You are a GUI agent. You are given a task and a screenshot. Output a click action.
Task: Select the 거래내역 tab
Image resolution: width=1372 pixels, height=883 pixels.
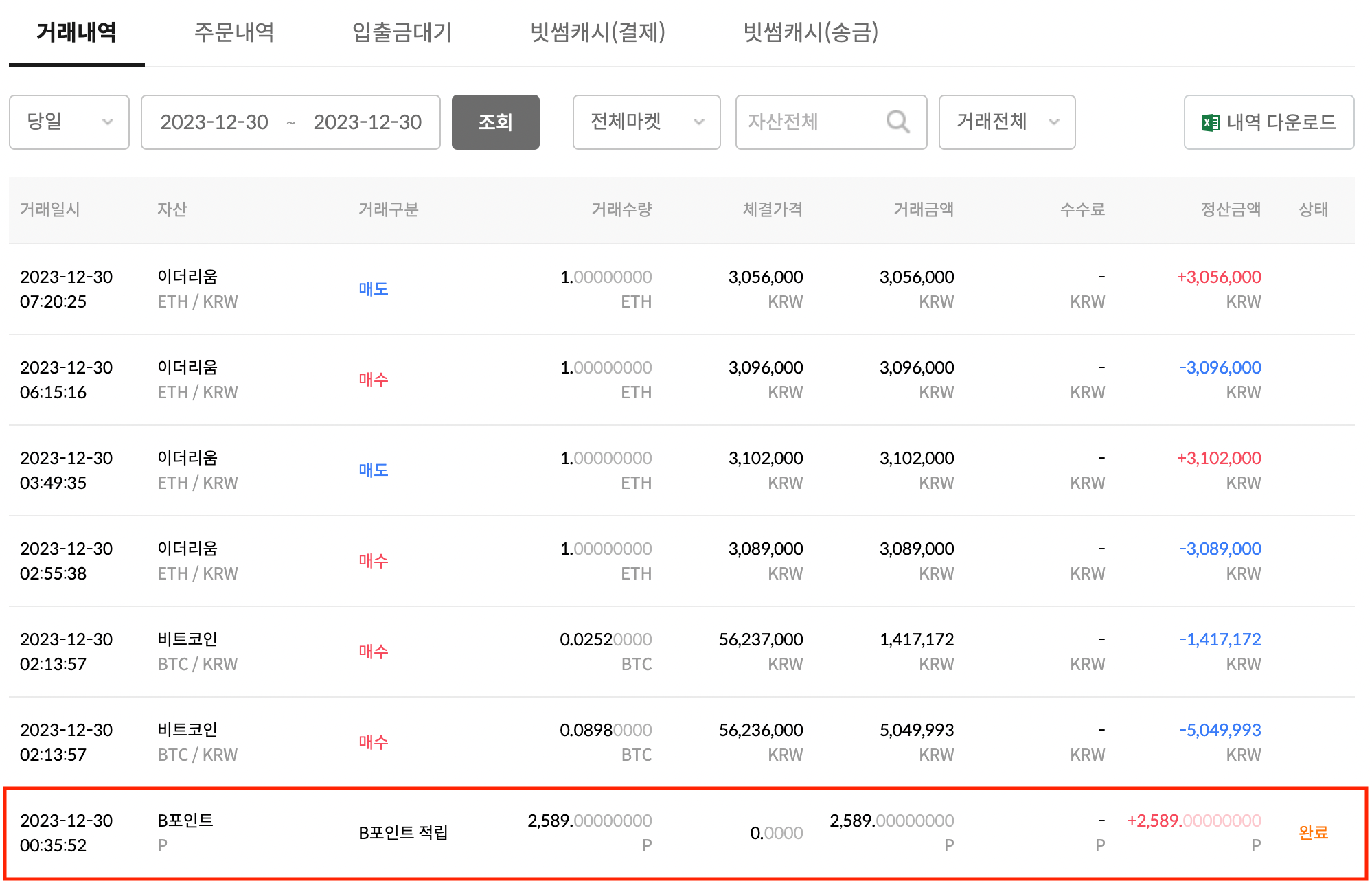(x=76, y=32)
